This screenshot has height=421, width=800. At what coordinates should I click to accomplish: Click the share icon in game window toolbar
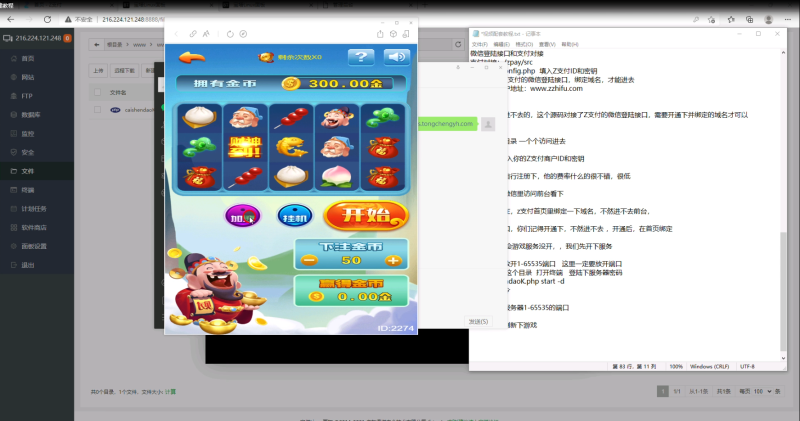click(380, 34)
